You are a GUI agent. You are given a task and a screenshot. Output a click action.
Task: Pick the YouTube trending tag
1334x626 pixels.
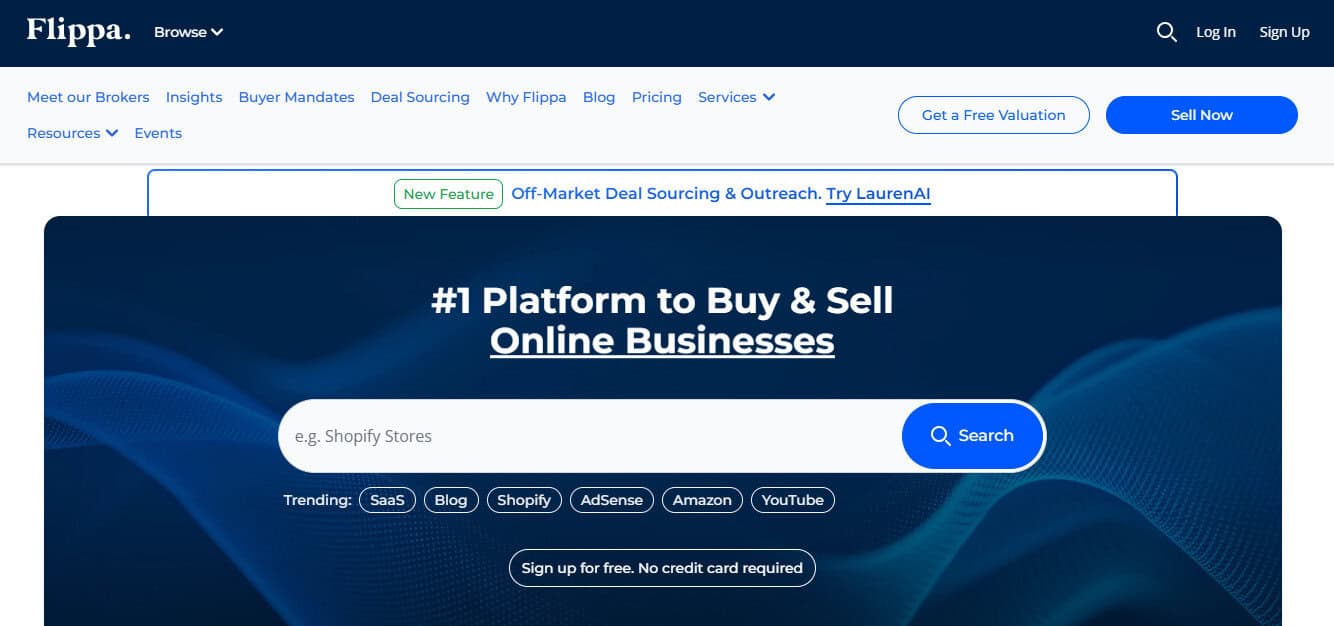[792, 500]
